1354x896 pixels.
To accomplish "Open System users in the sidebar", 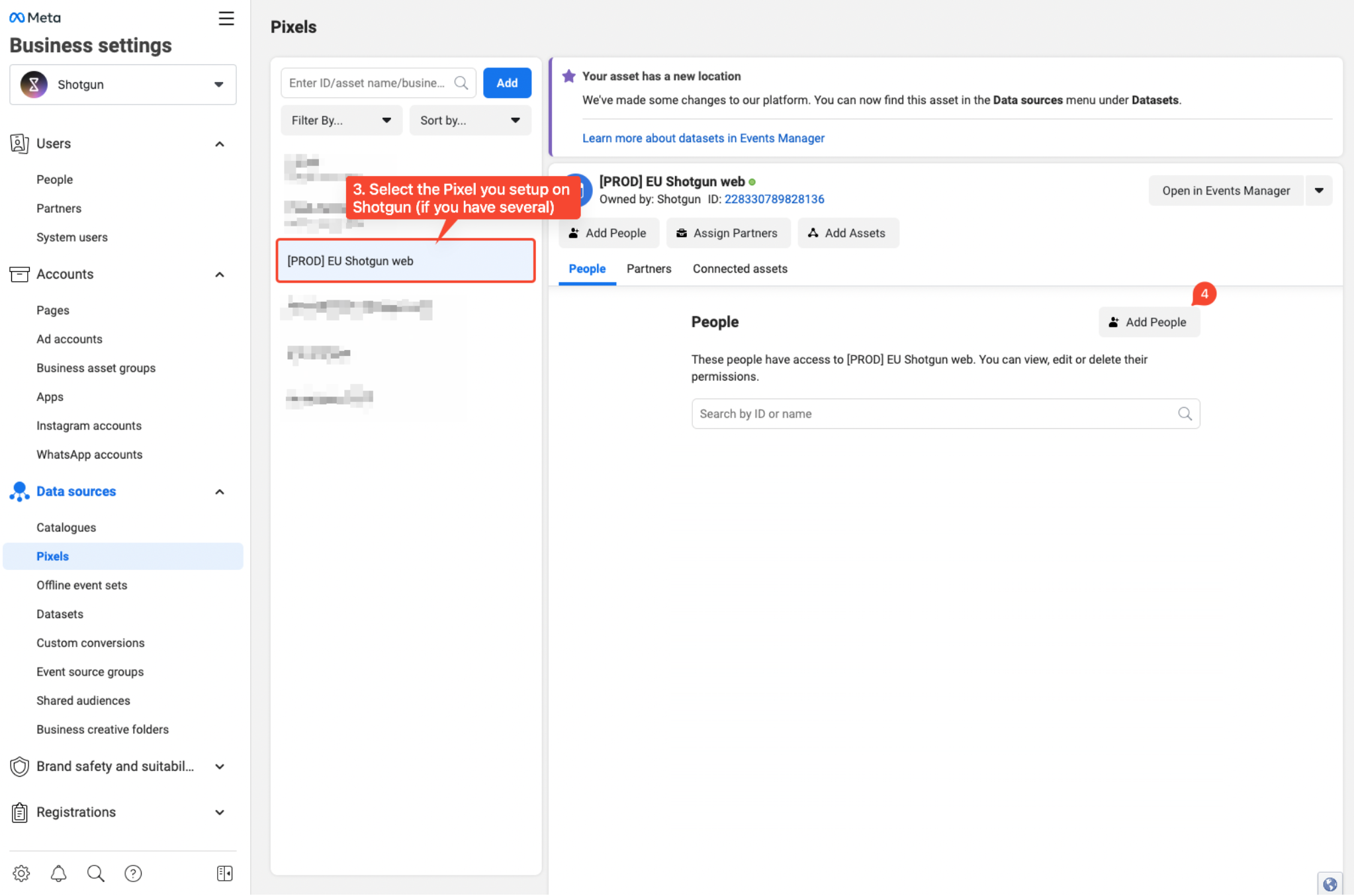I will pos(72,238).
